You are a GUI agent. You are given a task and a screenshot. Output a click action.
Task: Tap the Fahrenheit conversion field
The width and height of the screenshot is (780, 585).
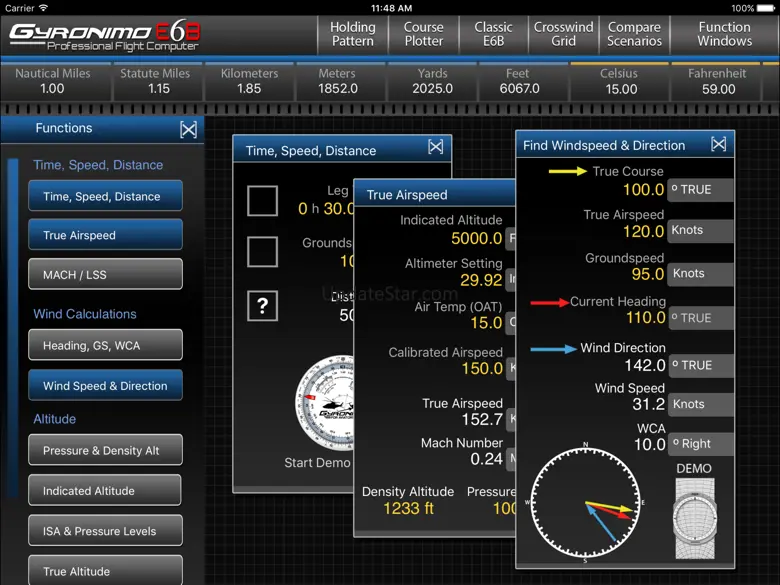pyautogui.click(x=718, y=82)
